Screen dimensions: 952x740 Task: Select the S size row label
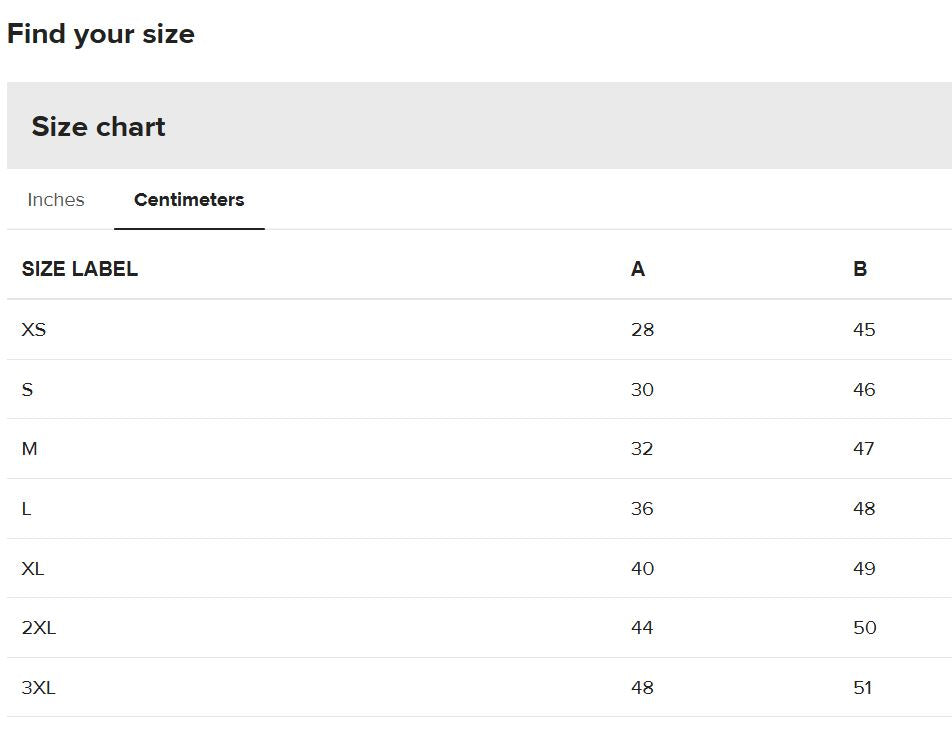point(27,389)
